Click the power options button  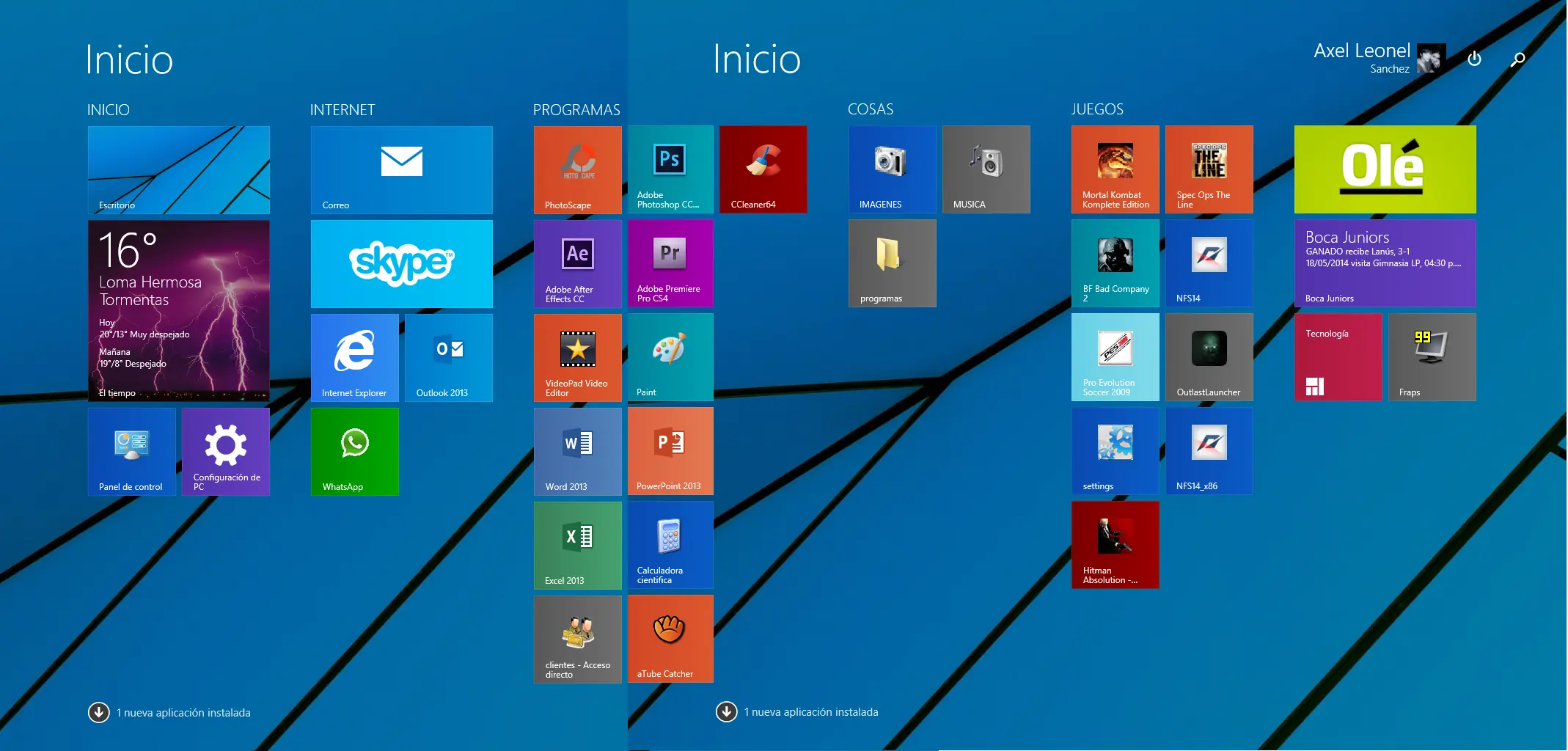[x=1474, y=59]
